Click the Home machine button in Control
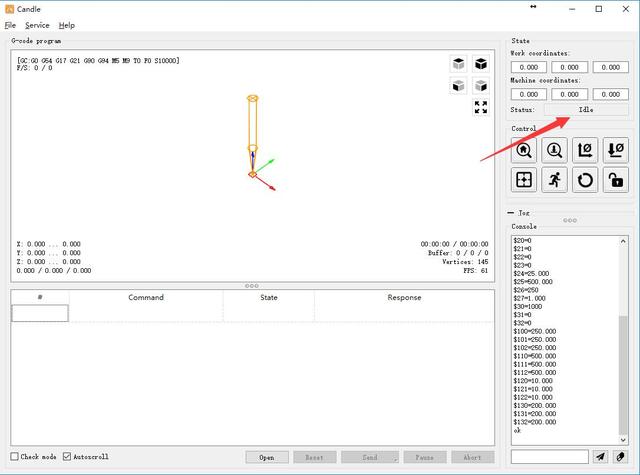The width and height of the screenshot is (640, 475). coord(524,150)
